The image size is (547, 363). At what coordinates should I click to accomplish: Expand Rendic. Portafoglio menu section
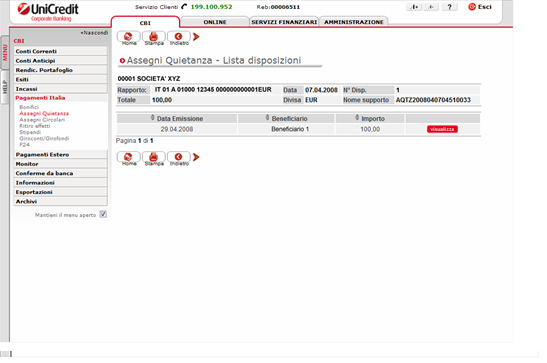(61, 70)
